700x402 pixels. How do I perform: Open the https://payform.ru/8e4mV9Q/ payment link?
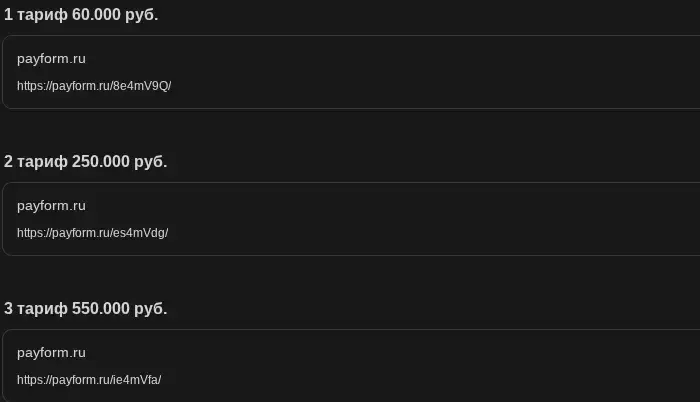coord(94,86)
